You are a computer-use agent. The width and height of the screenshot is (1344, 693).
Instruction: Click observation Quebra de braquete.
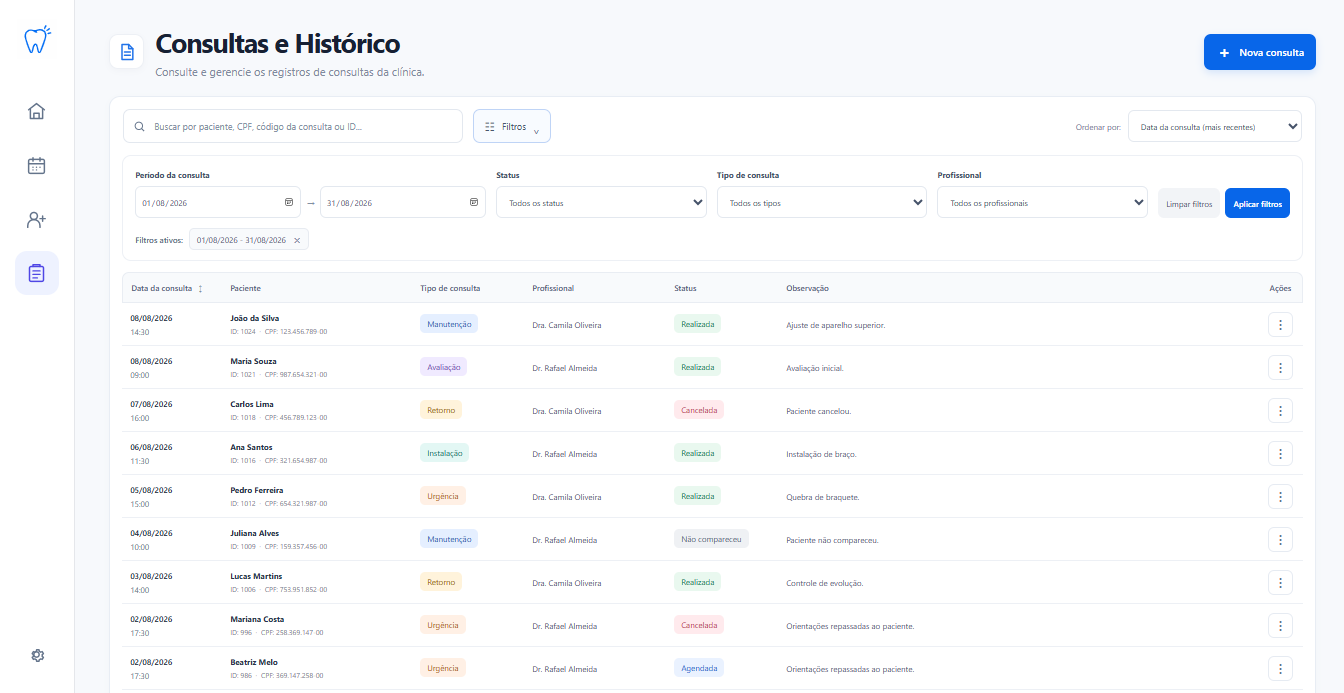[x=823, y=497]
